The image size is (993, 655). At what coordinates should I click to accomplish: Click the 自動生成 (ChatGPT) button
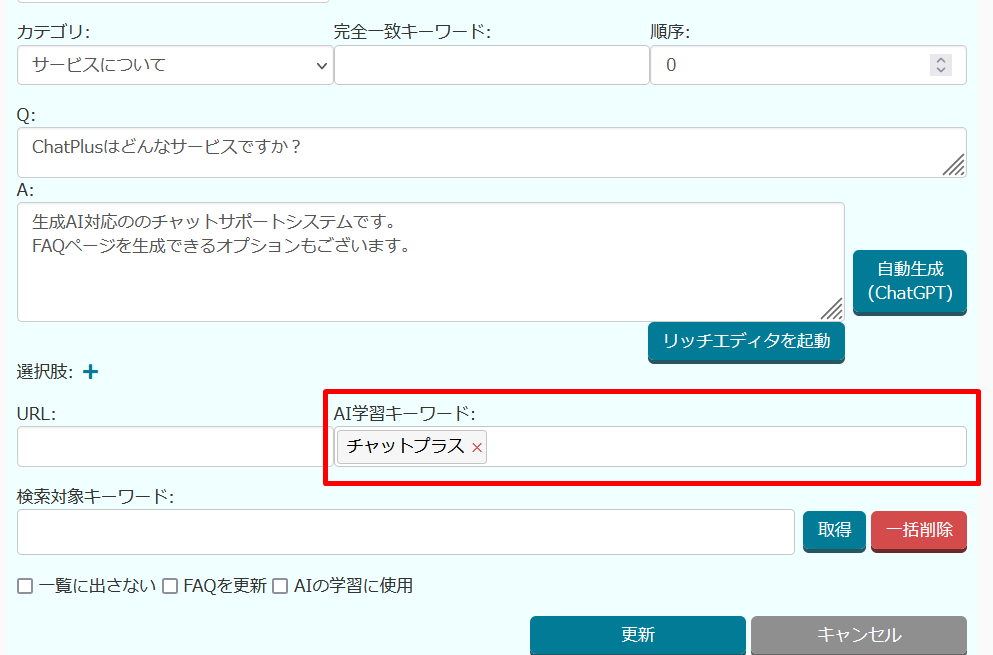909,281
